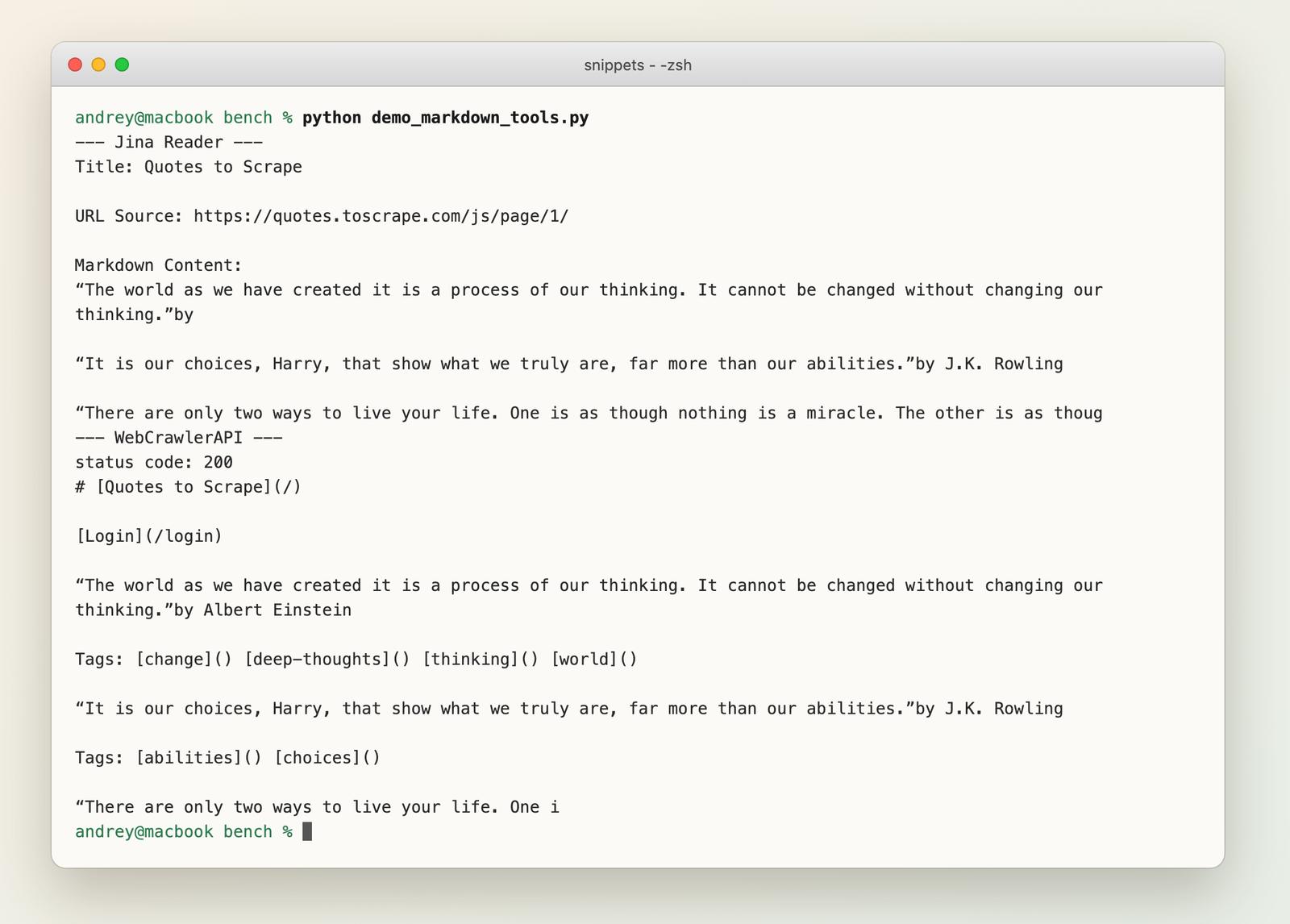Click the 'Title: Quotes to Scrape' line

click(189, 167)
